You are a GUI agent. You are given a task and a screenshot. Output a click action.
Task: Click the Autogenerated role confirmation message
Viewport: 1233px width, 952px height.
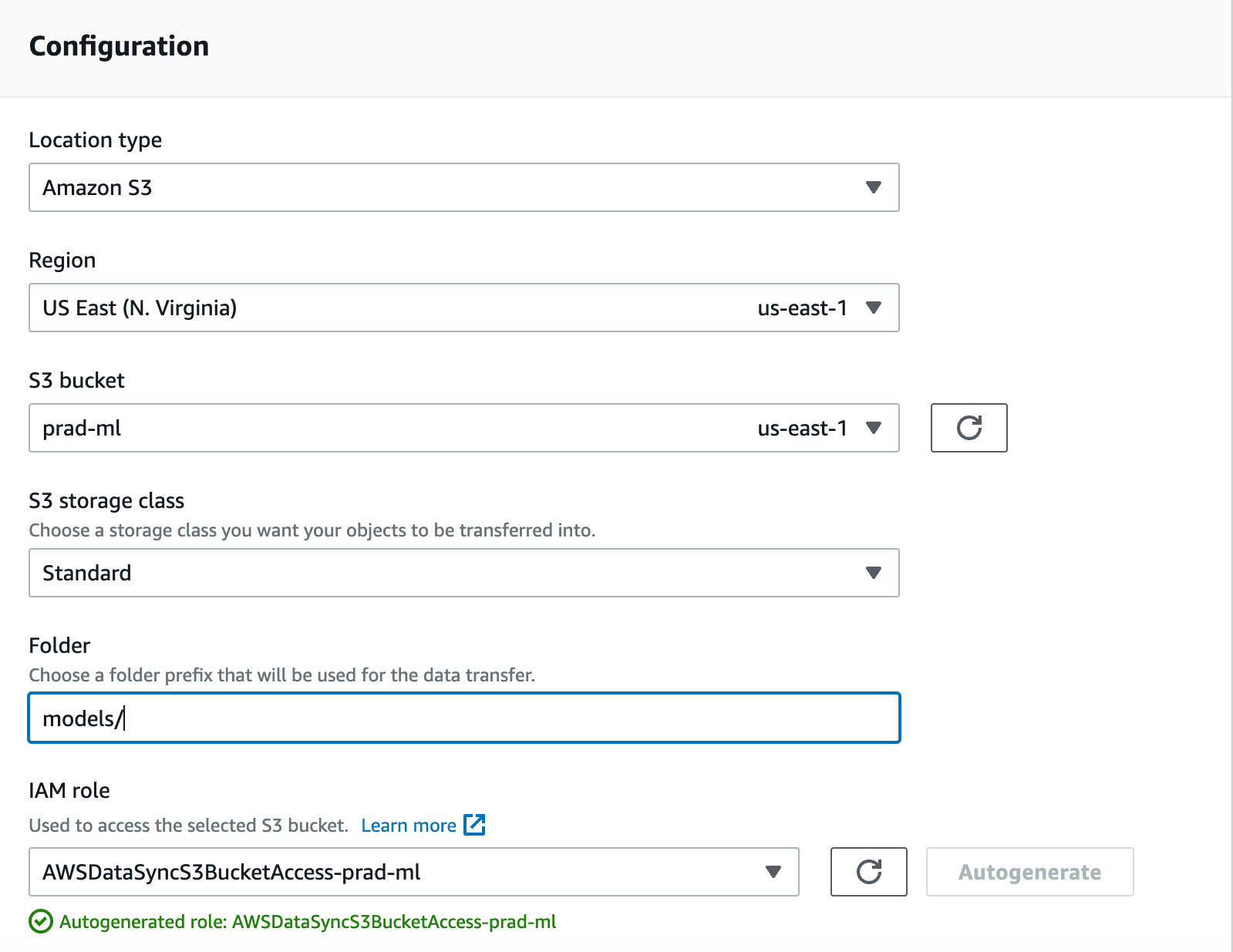(308, 922)
